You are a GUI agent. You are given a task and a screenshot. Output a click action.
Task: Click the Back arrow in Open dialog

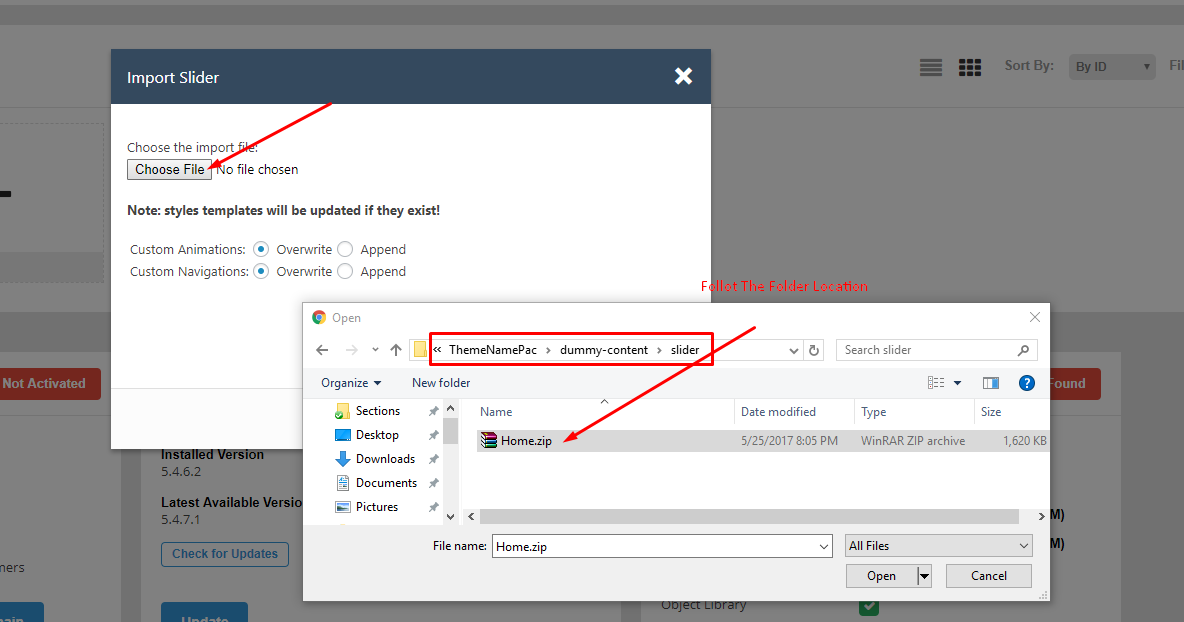[322, 350]
